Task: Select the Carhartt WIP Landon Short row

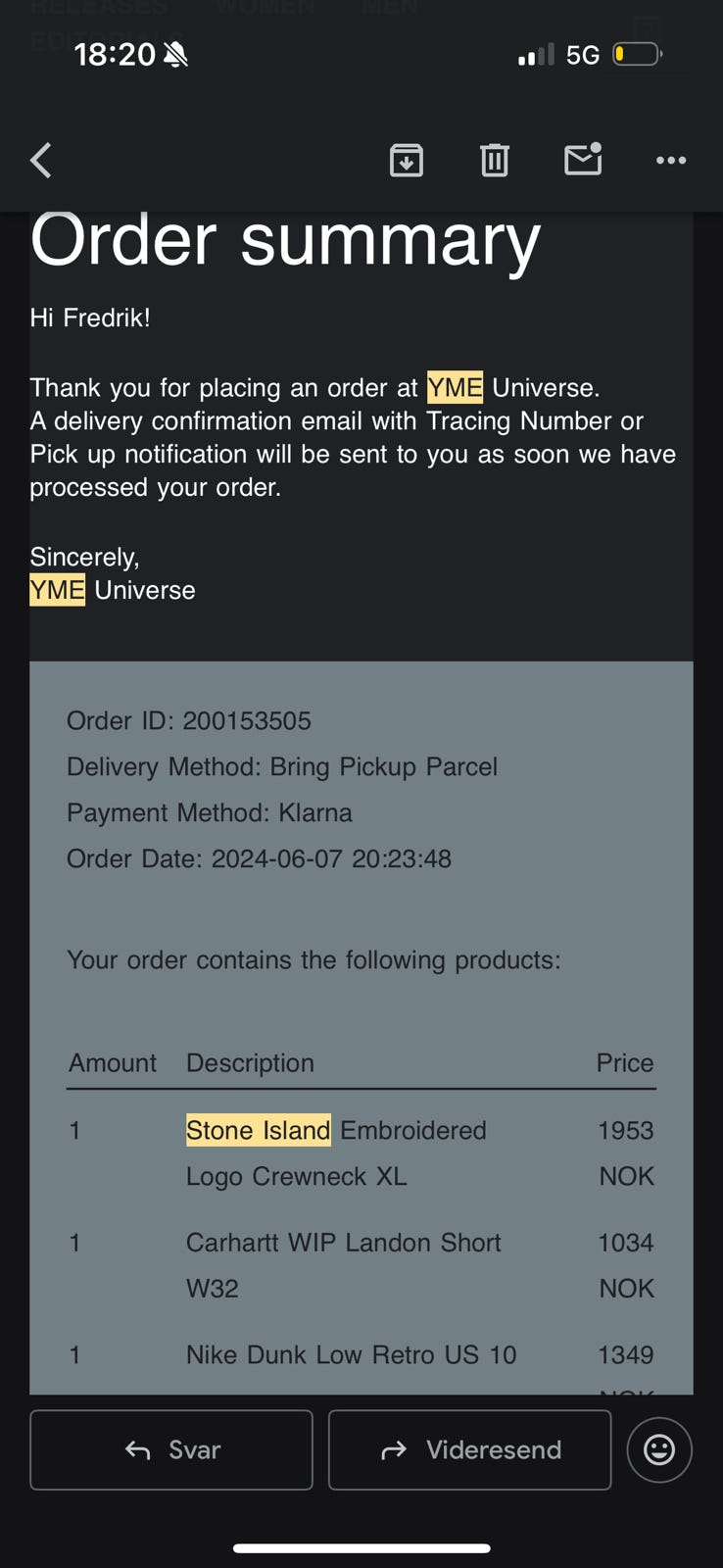Action: click(343, 1243)
